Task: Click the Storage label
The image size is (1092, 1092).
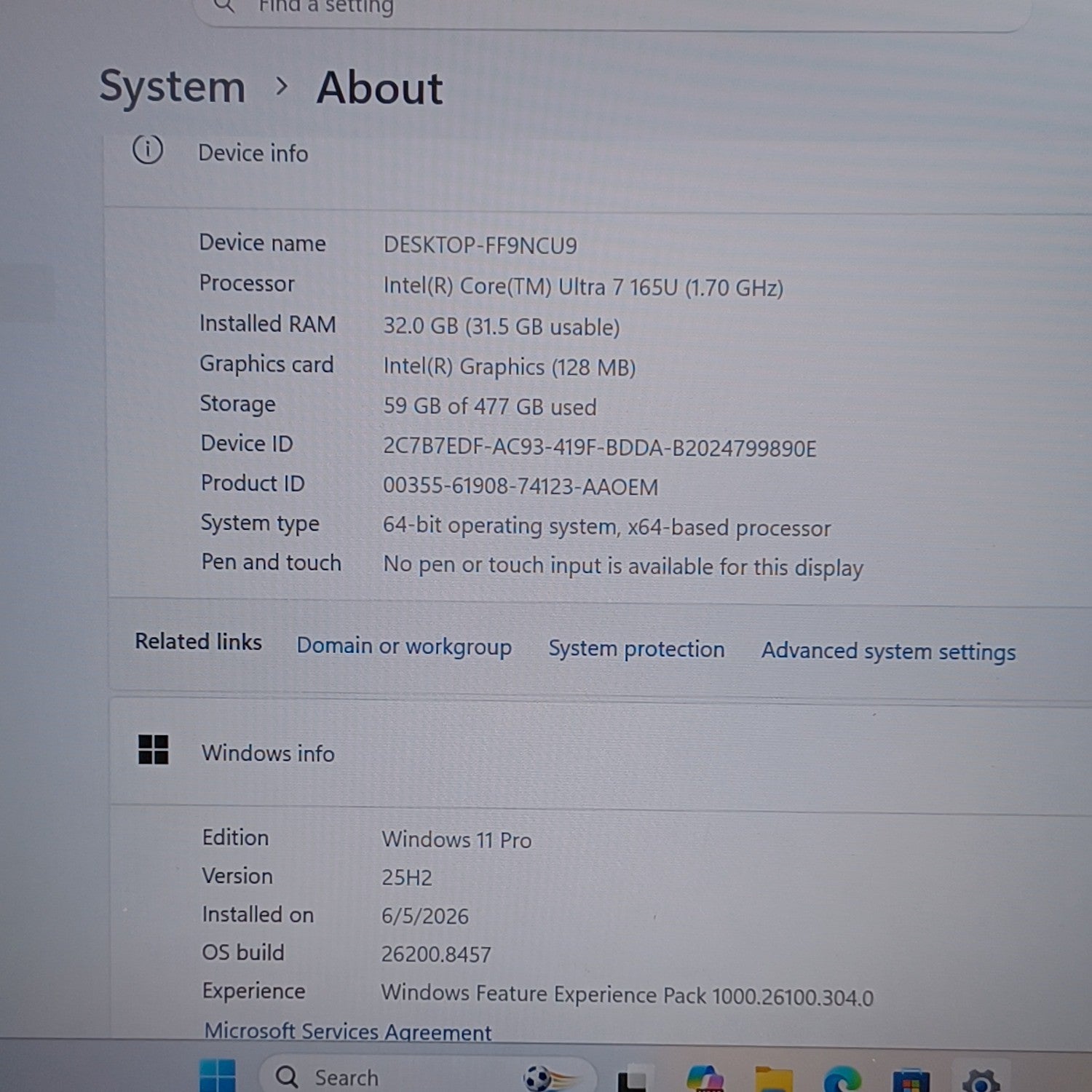Action: (x=237, y=404)
